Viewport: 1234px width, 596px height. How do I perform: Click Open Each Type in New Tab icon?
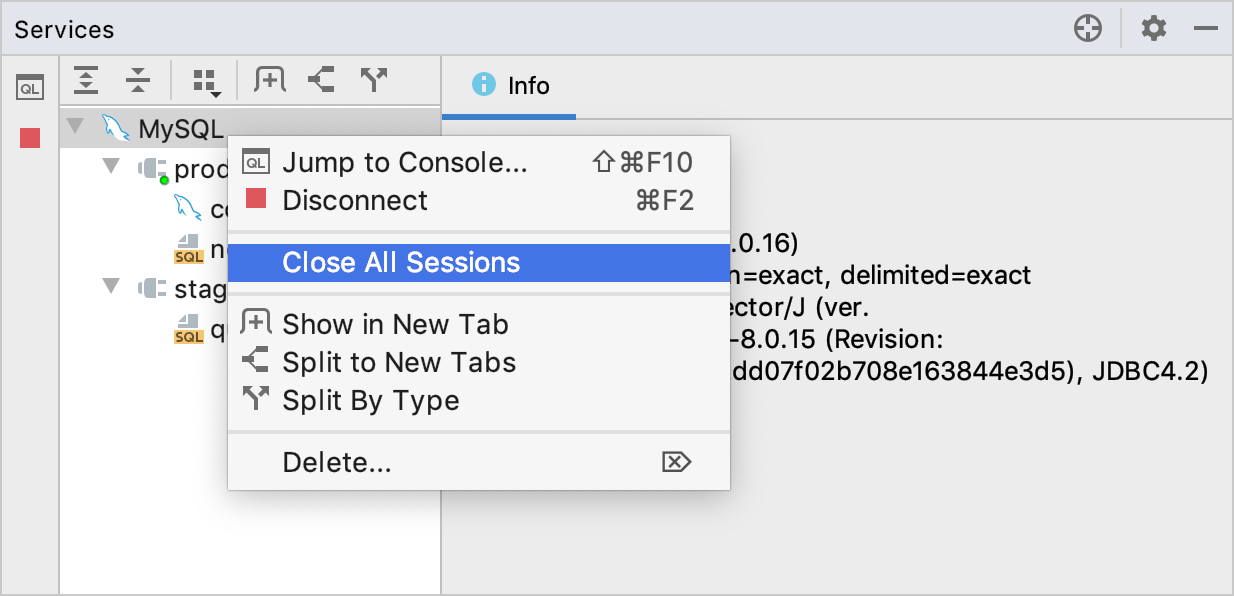click(x=373, y=80)
